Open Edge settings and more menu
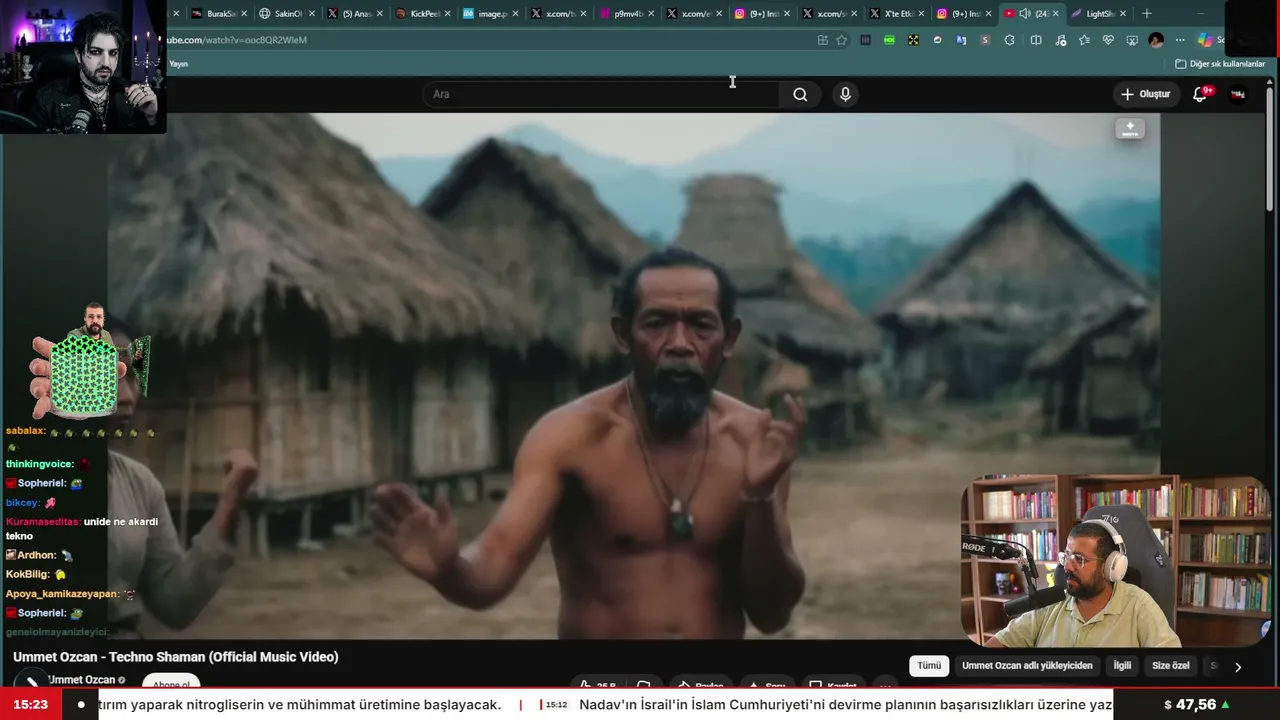The height and width of the screenshot is (720, 1280). click(1180, 40)
